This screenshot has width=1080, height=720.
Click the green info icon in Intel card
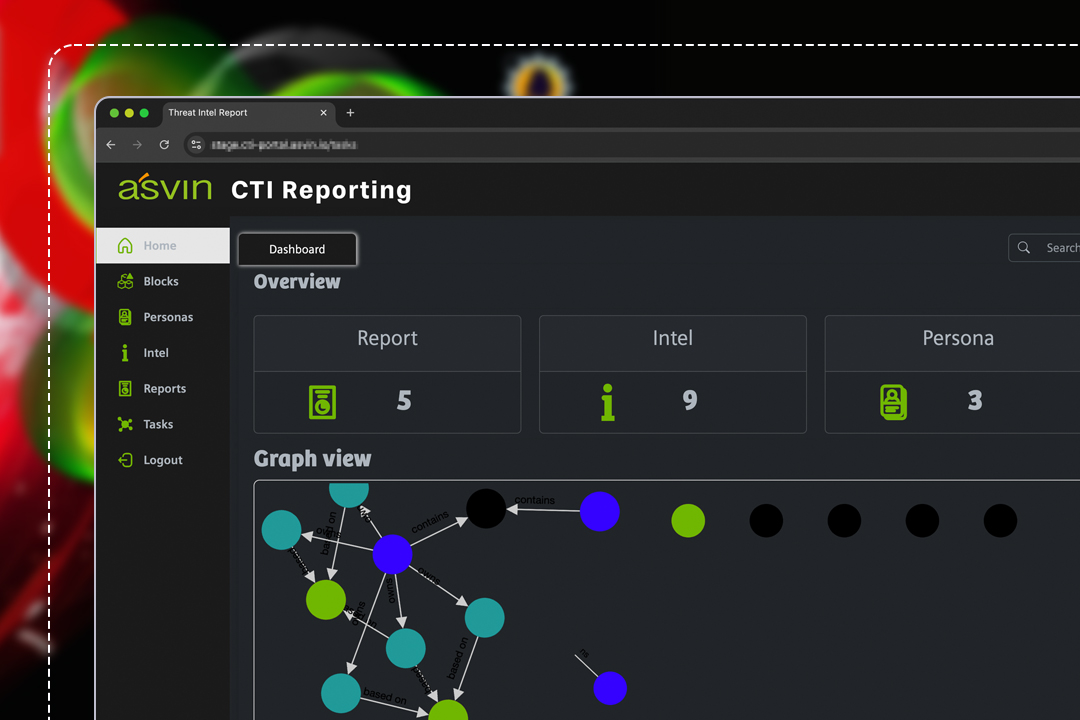pyautogui.click(x=607, y=401)
